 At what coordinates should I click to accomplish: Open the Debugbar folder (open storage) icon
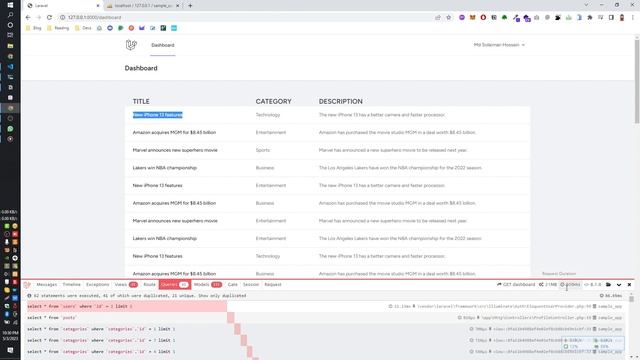(609, 284)
